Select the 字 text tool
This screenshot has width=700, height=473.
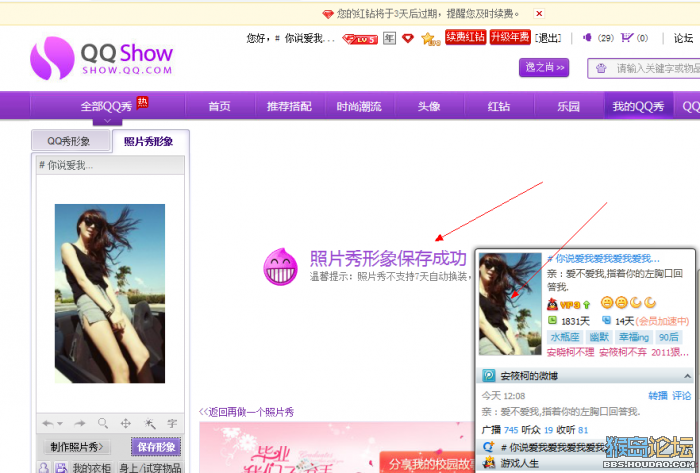172,423
